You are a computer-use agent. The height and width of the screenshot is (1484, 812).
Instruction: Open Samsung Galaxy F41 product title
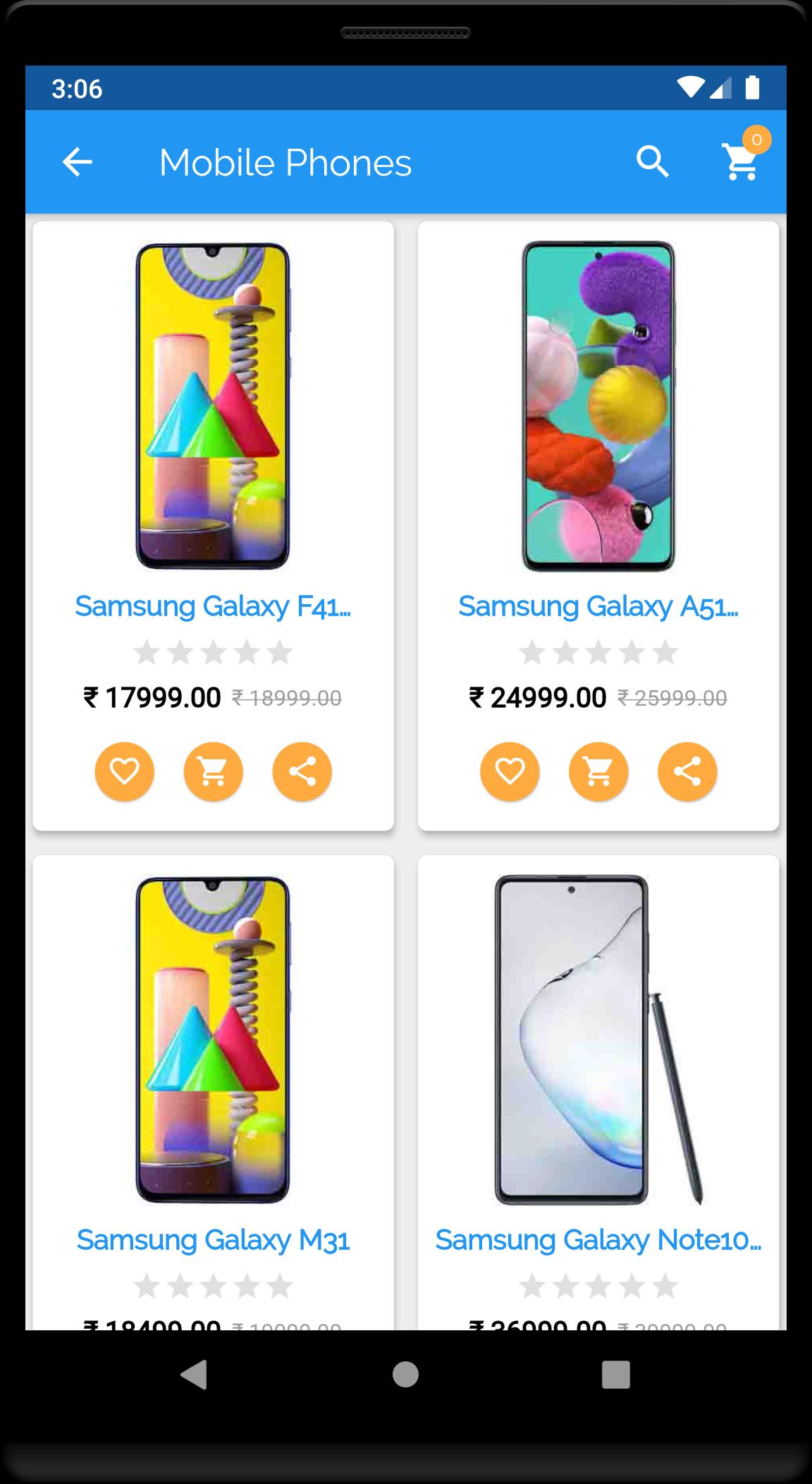(x=213, y=606)
